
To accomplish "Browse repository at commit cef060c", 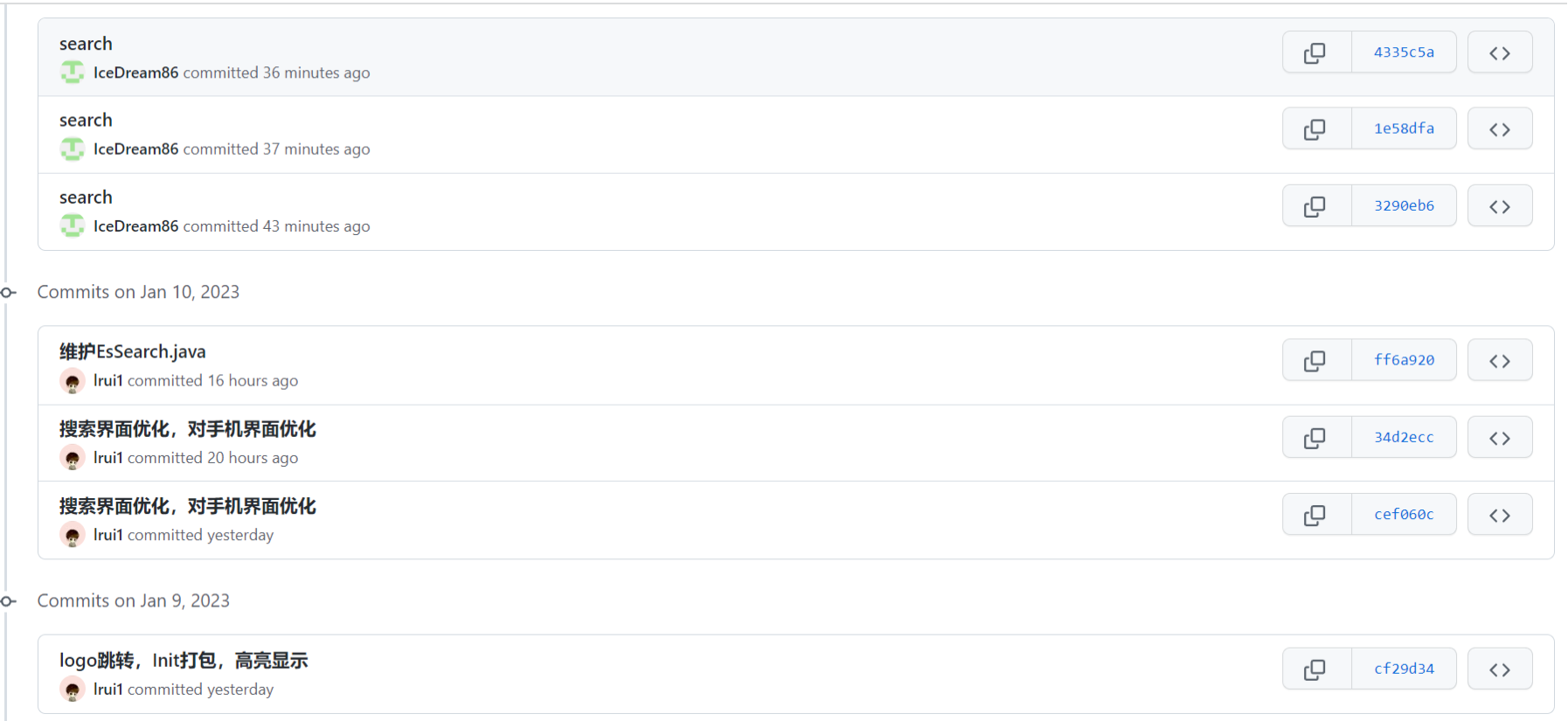I will point(1499,516).
